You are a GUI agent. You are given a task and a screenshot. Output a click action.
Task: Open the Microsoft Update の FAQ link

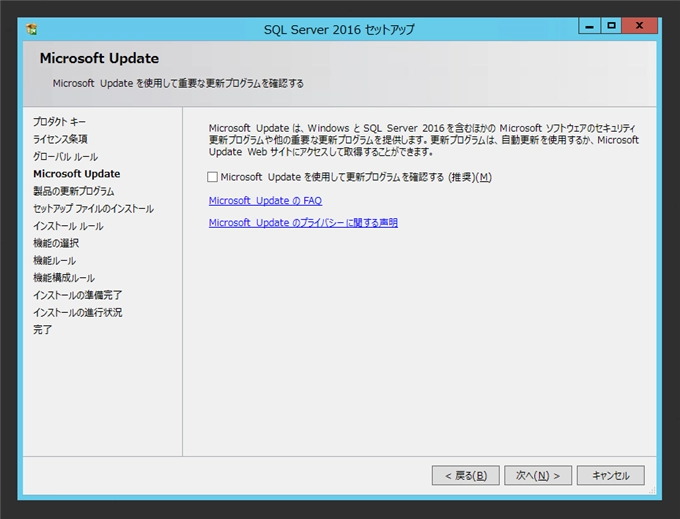pos(265,201)
